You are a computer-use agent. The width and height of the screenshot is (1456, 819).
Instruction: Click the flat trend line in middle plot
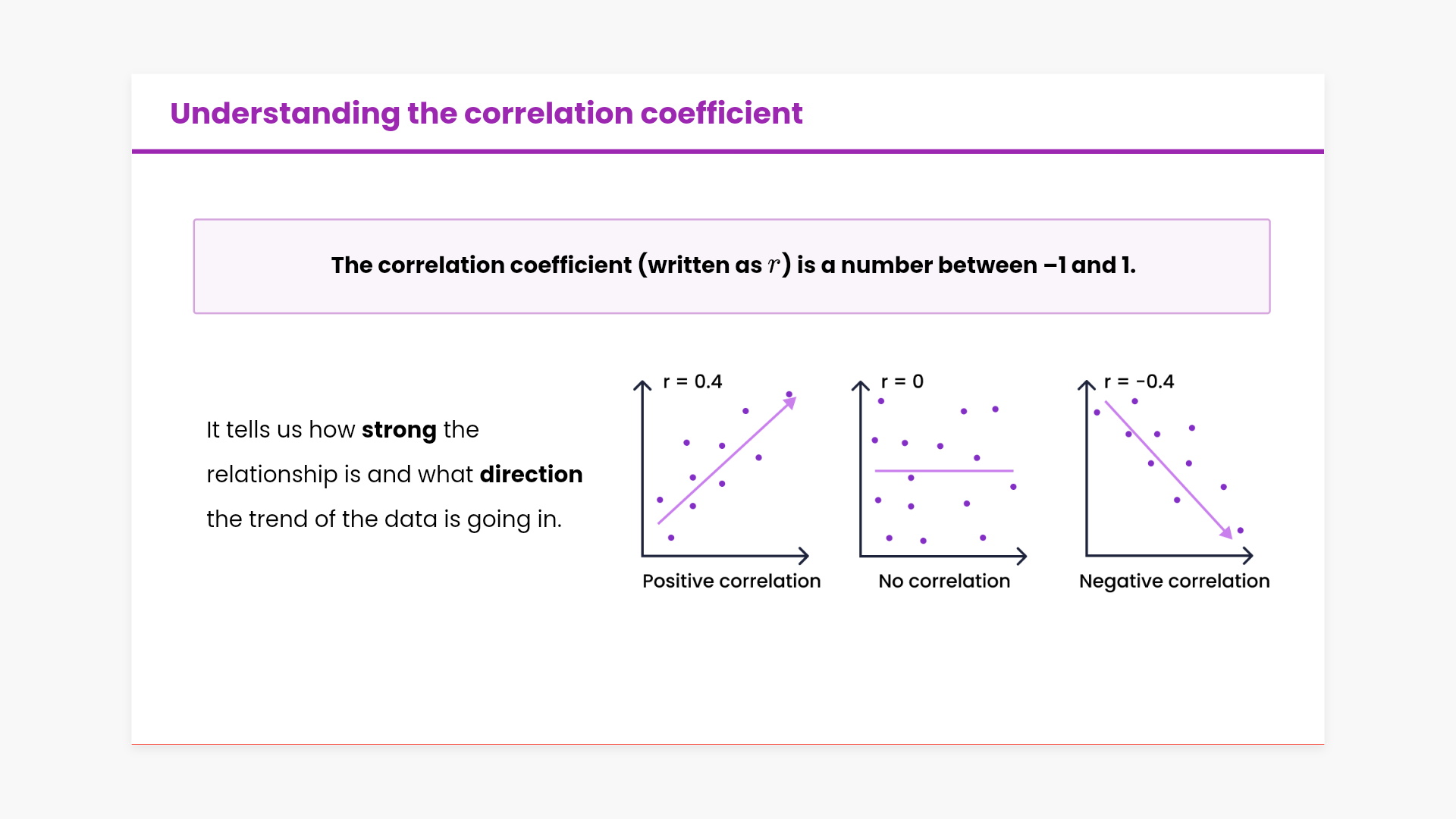pos(944,471)
